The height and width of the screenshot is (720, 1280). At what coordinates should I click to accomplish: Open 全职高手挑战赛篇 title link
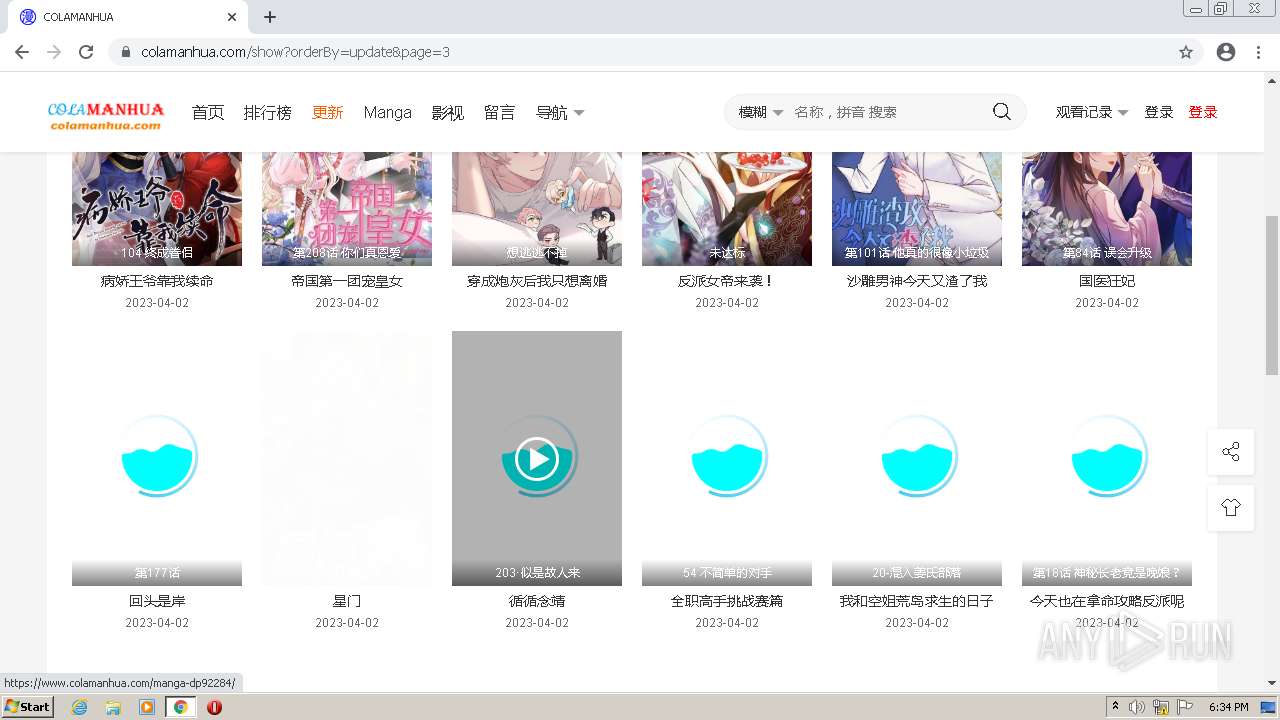pos(727,601)
